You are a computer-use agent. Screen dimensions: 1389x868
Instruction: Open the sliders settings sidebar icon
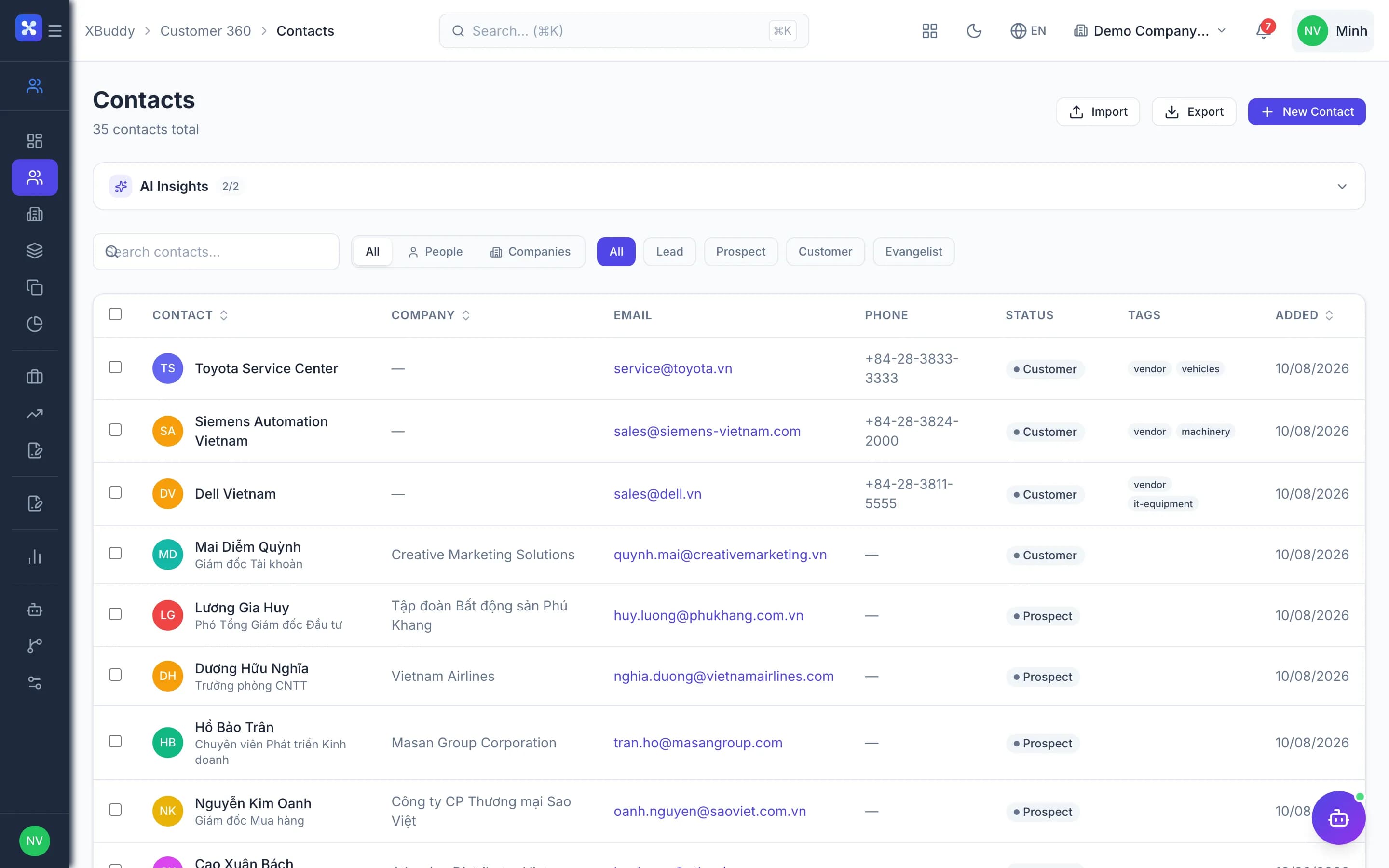coord(34,682)
